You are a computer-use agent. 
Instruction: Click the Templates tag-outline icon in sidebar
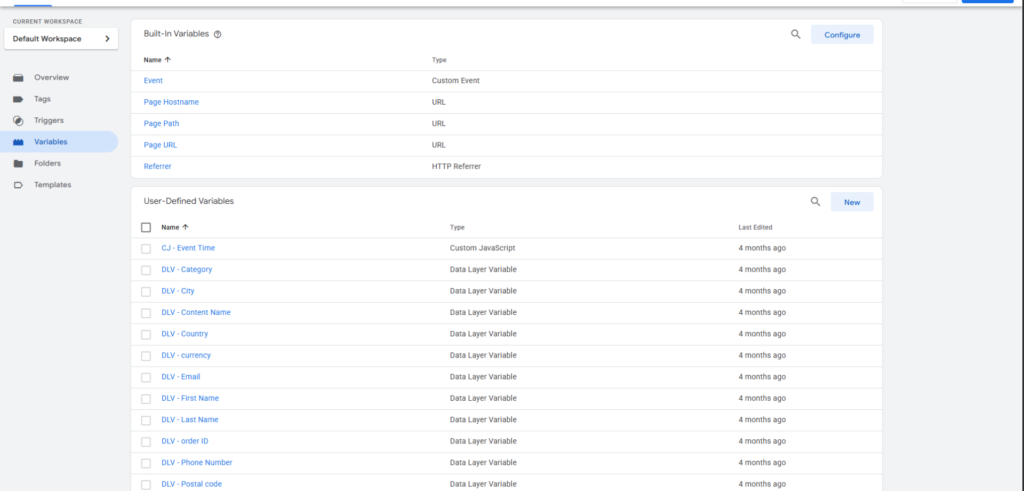tap(18, 185)
